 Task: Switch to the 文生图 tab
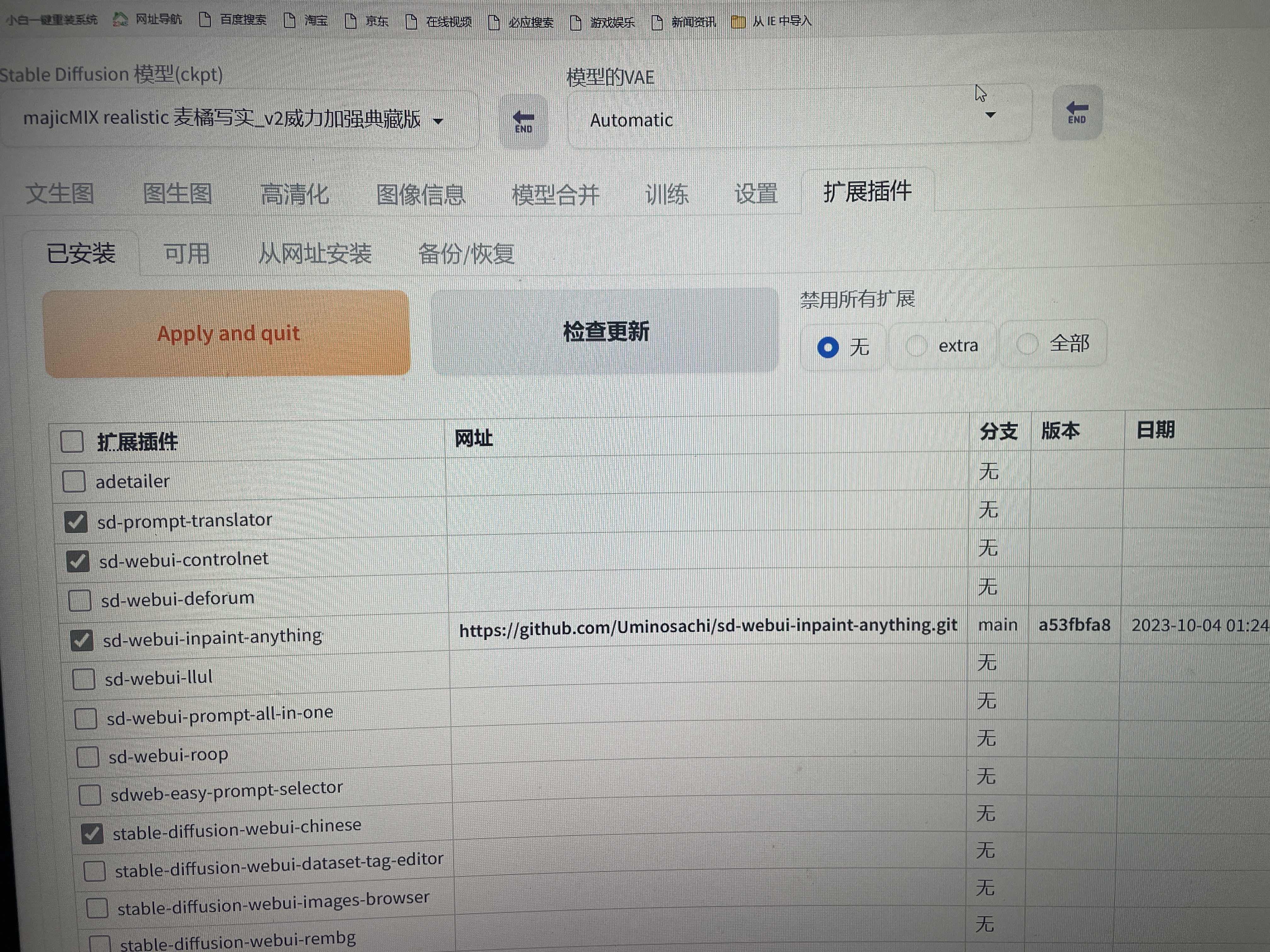(60, 193)
